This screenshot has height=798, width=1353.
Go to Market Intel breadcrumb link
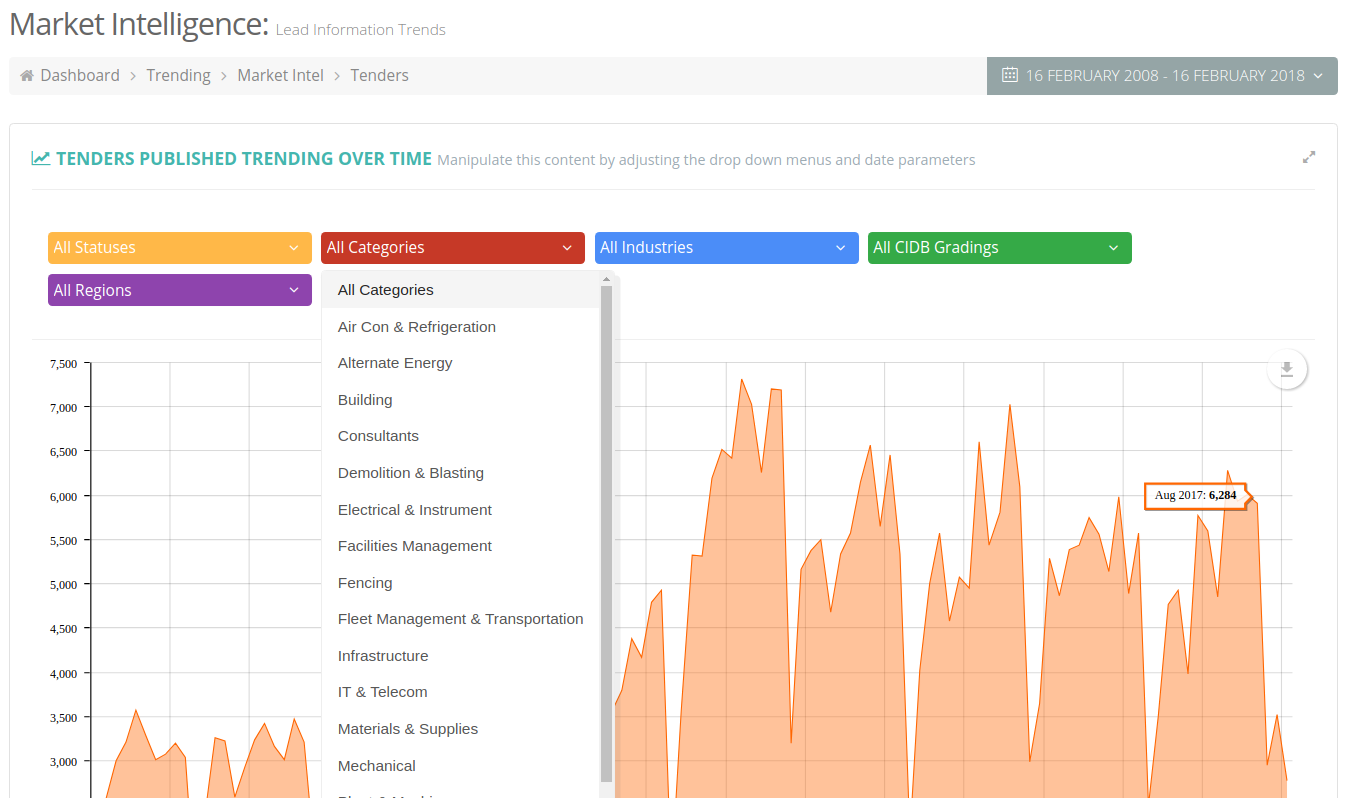[x=280, y=76]
